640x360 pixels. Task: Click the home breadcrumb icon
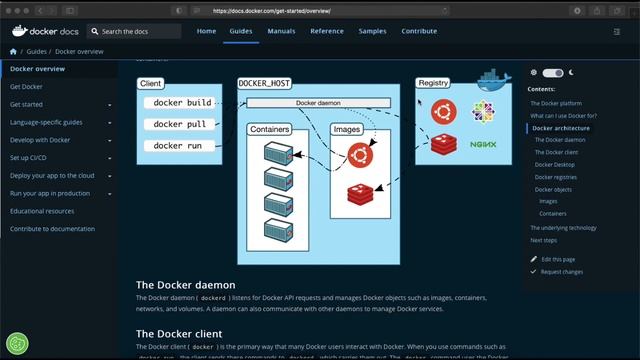coord(13,51)
